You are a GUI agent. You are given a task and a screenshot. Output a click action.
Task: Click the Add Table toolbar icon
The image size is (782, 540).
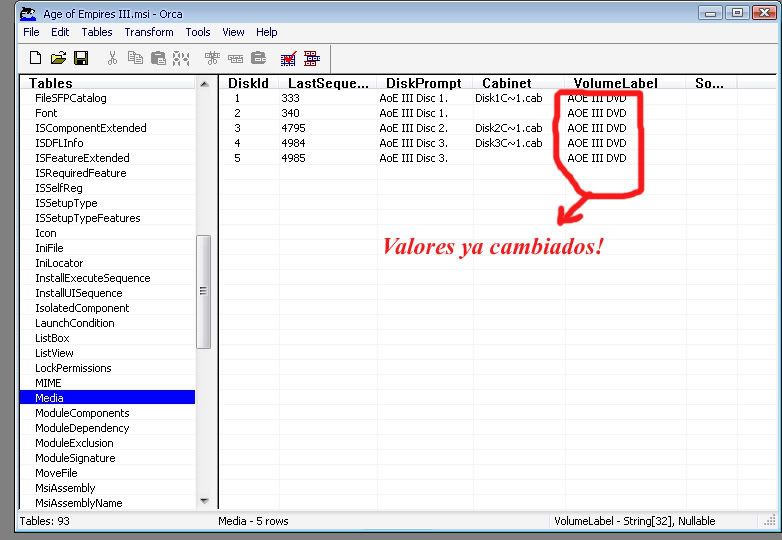click(x=212, y=58)
